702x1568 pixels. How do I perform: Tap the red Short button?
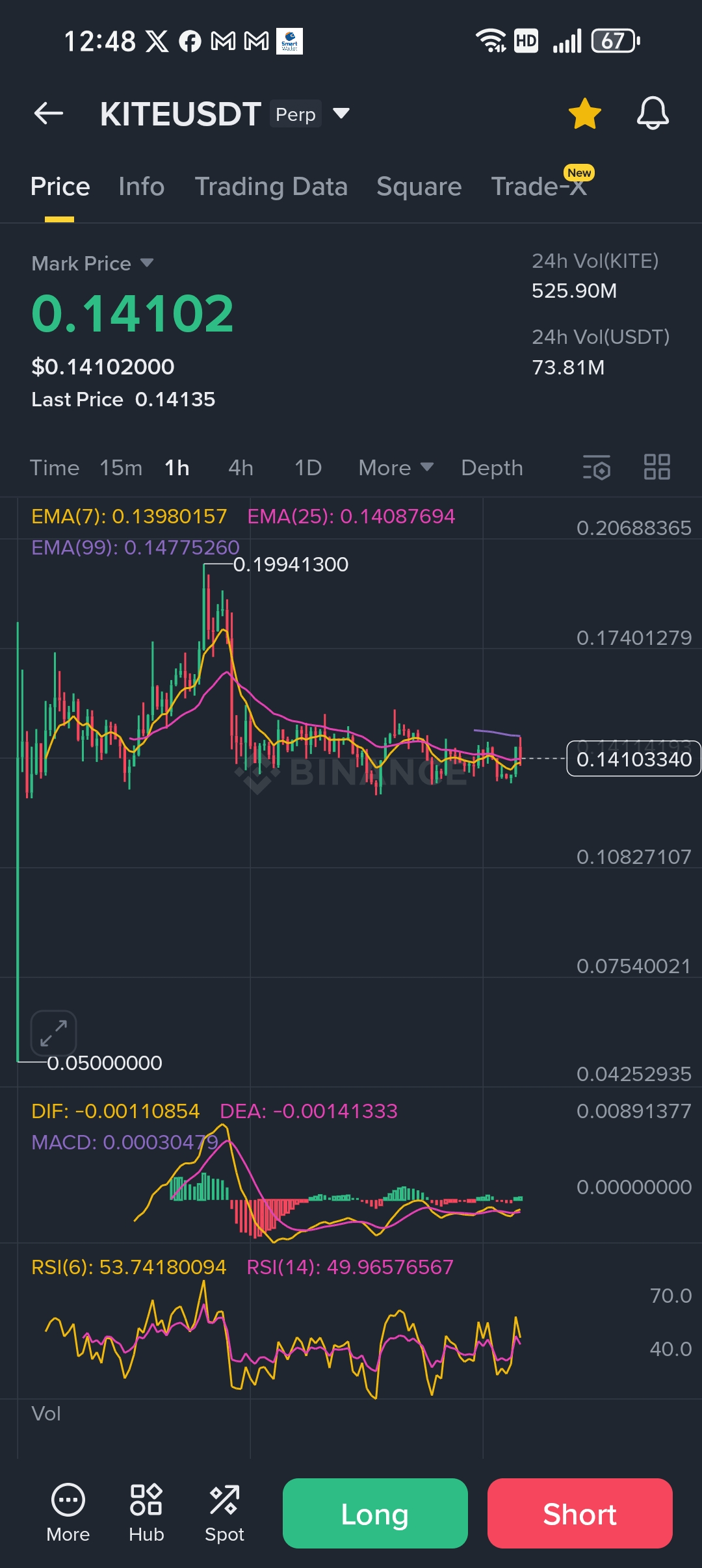click(580, 1513)
